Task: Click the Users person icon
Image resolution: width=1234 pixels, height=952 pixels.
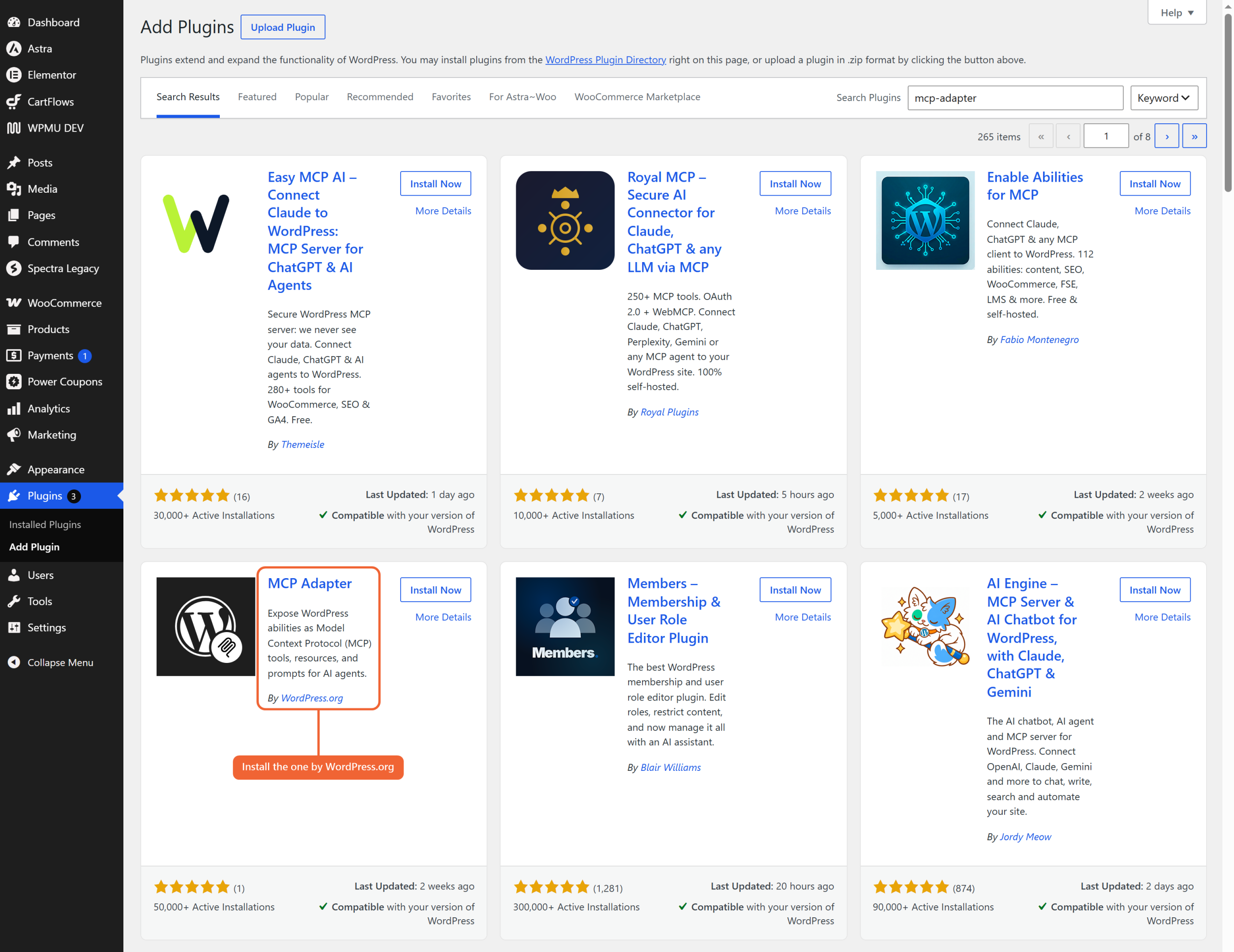Action: pos(14,575)
